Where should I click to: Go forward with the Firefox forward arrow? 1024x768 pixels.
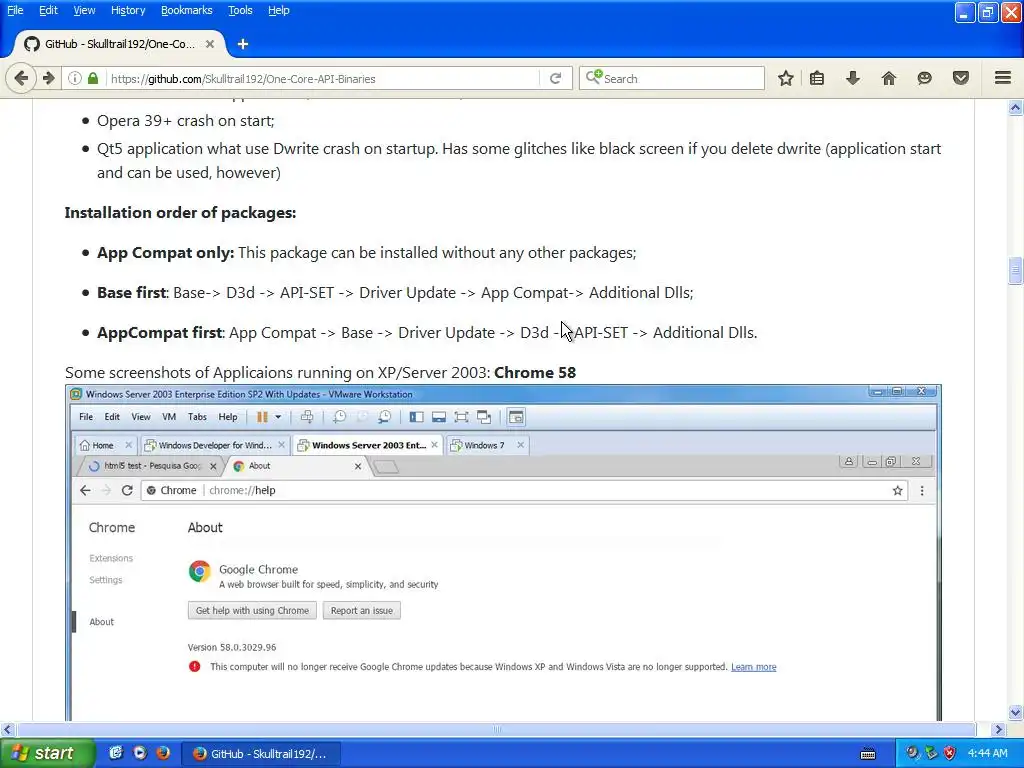coord(49,78)
